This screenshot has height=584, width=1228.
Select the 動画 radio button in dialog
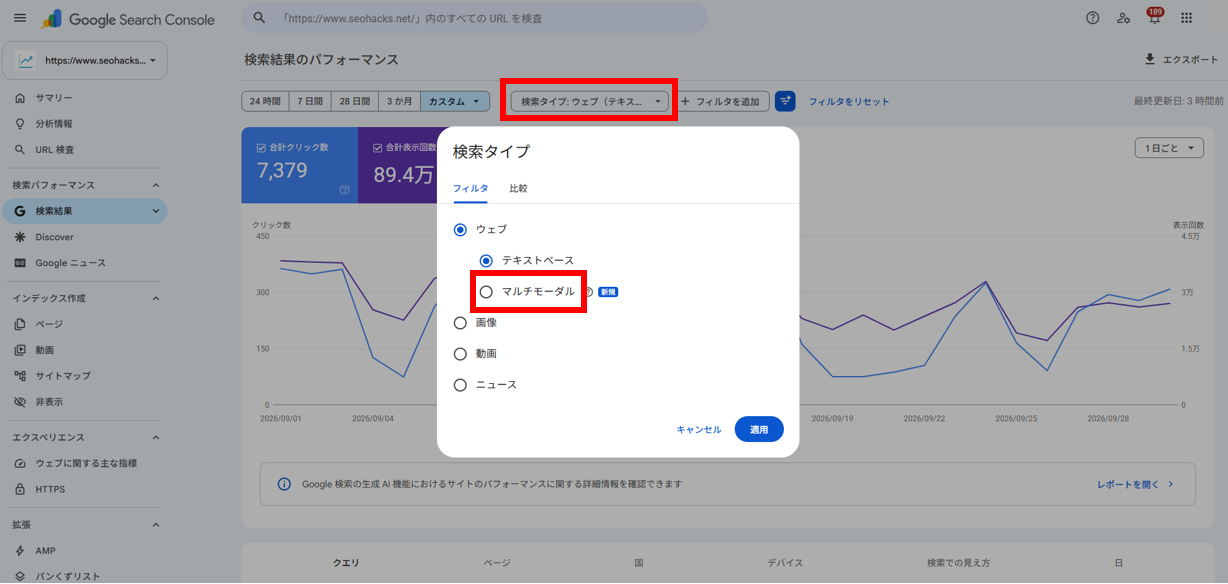pyautogui.click(x=460, y=354)
